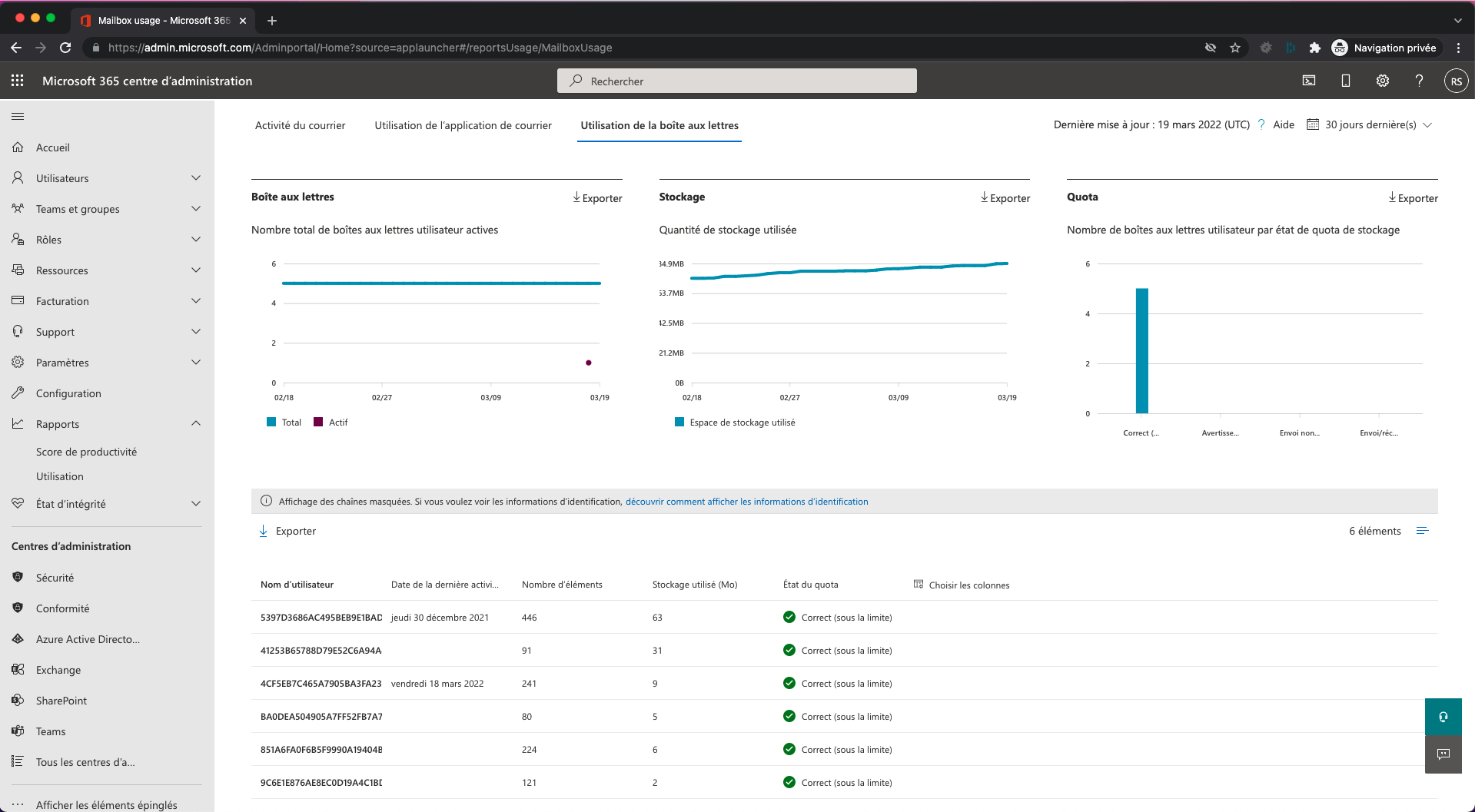
Task: Show all pinned items via Afficher les éléments épinglés
Action: [107, 804]
